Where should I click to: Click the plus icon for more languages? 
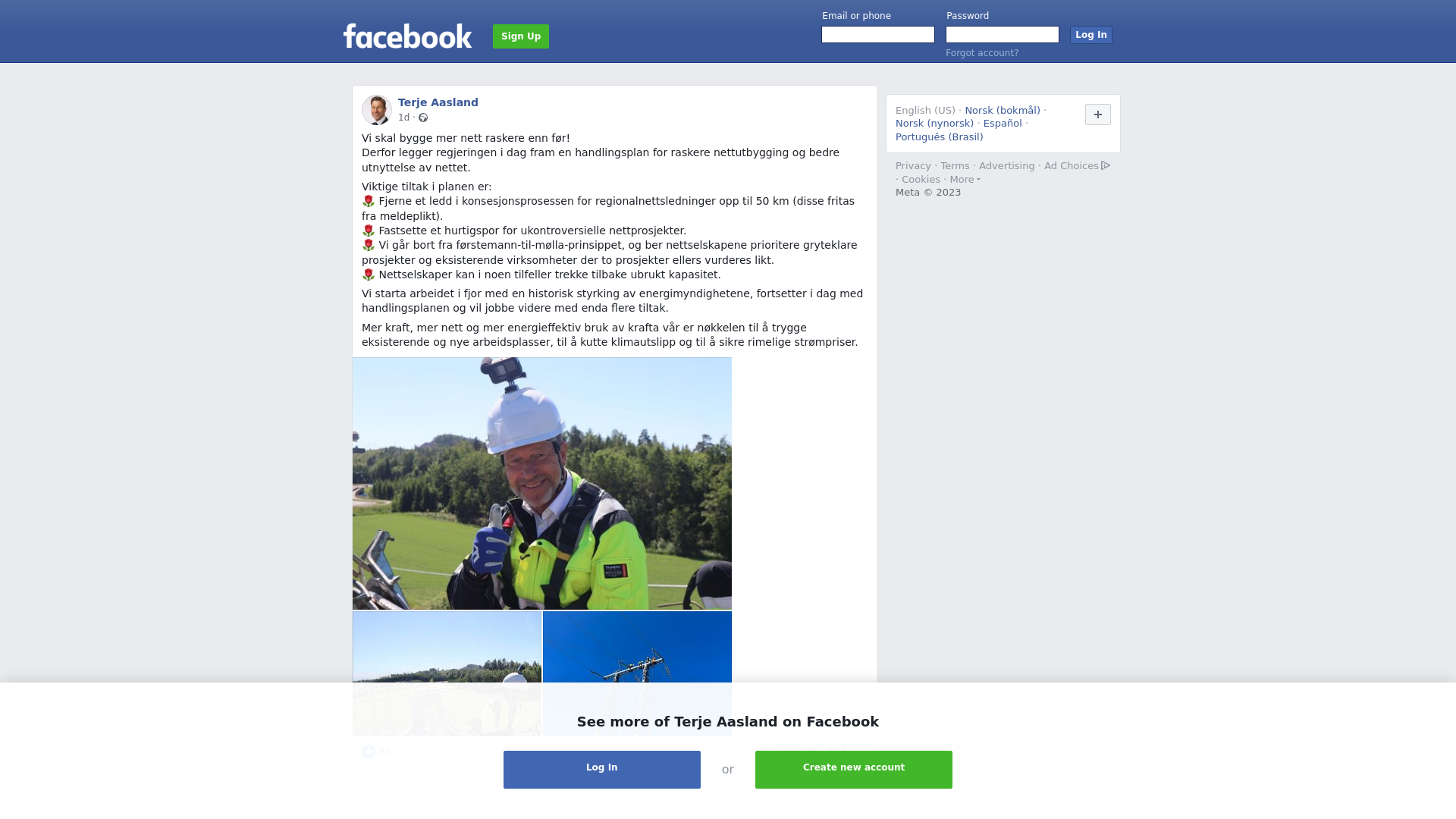(x=1098, y=115)
